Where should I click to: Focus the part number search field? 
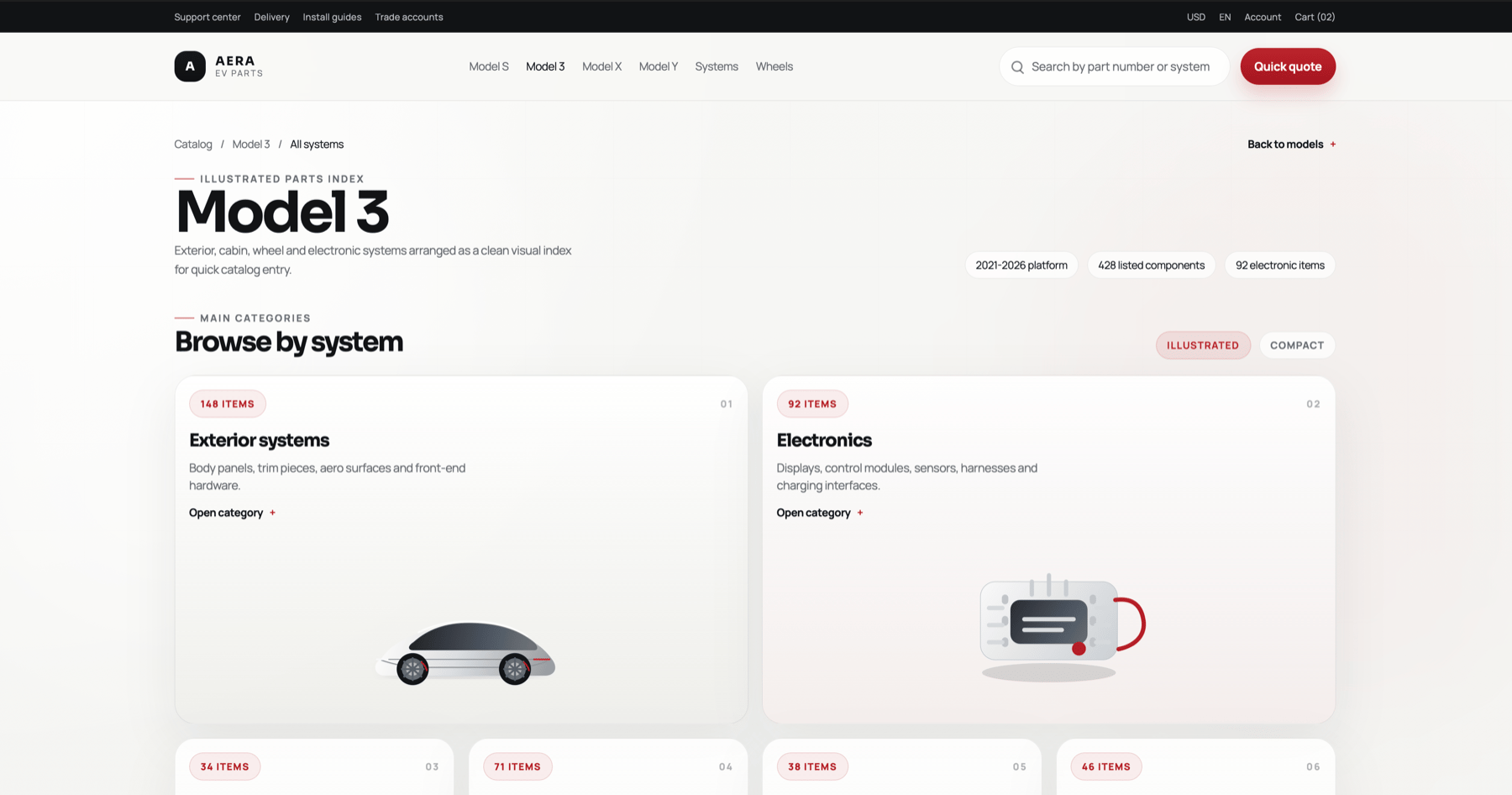pos(1115,66)
